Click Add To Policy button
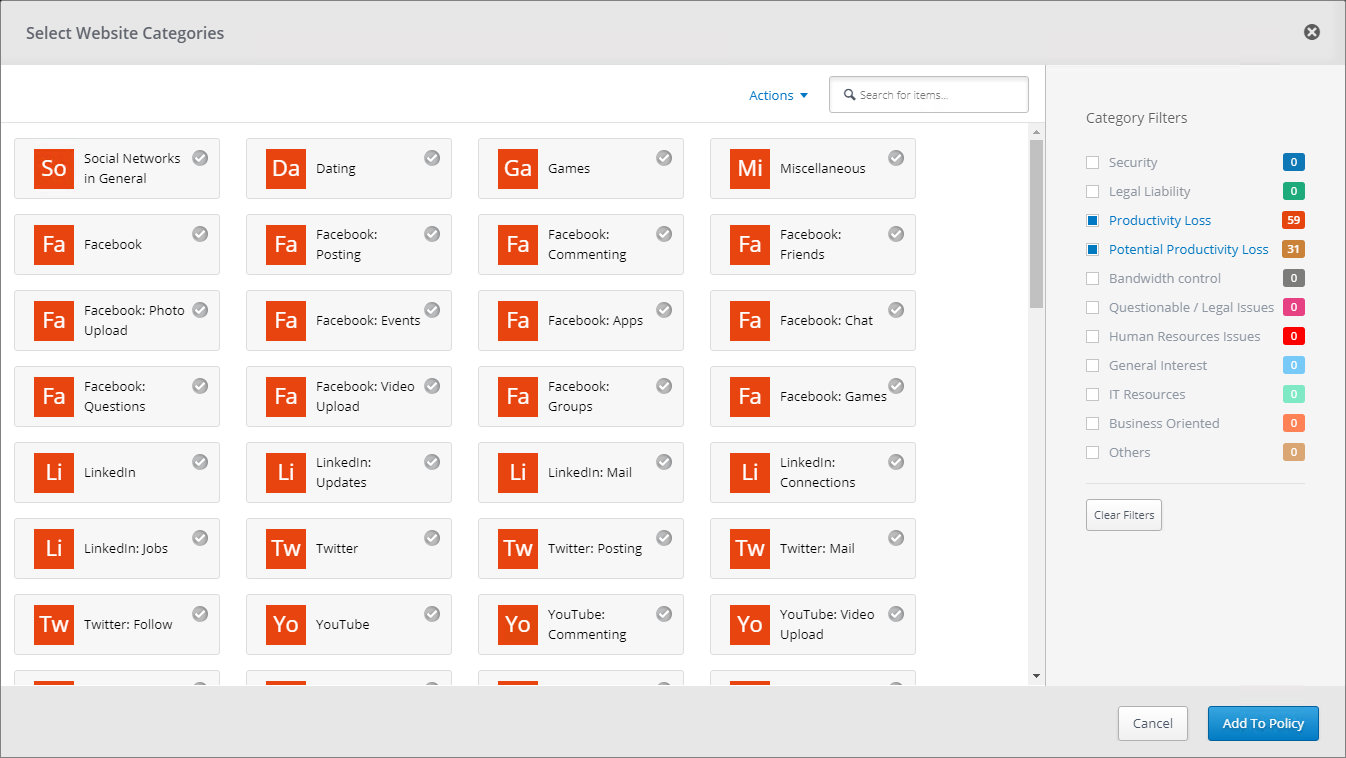This screenshot has height=758, width=1346. point(1263,723)
